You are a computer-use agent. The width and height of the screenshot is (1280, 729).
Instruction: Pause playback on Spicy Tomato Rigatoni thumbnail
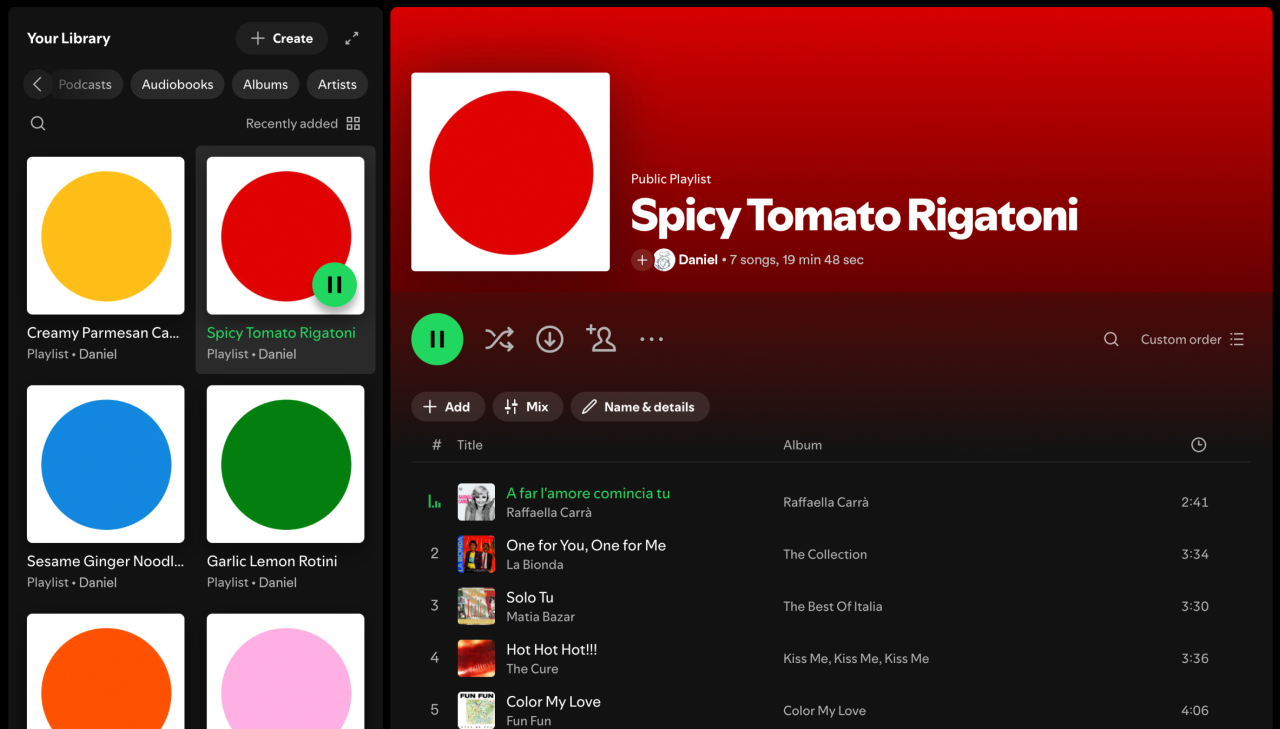[x=335, y=284]
